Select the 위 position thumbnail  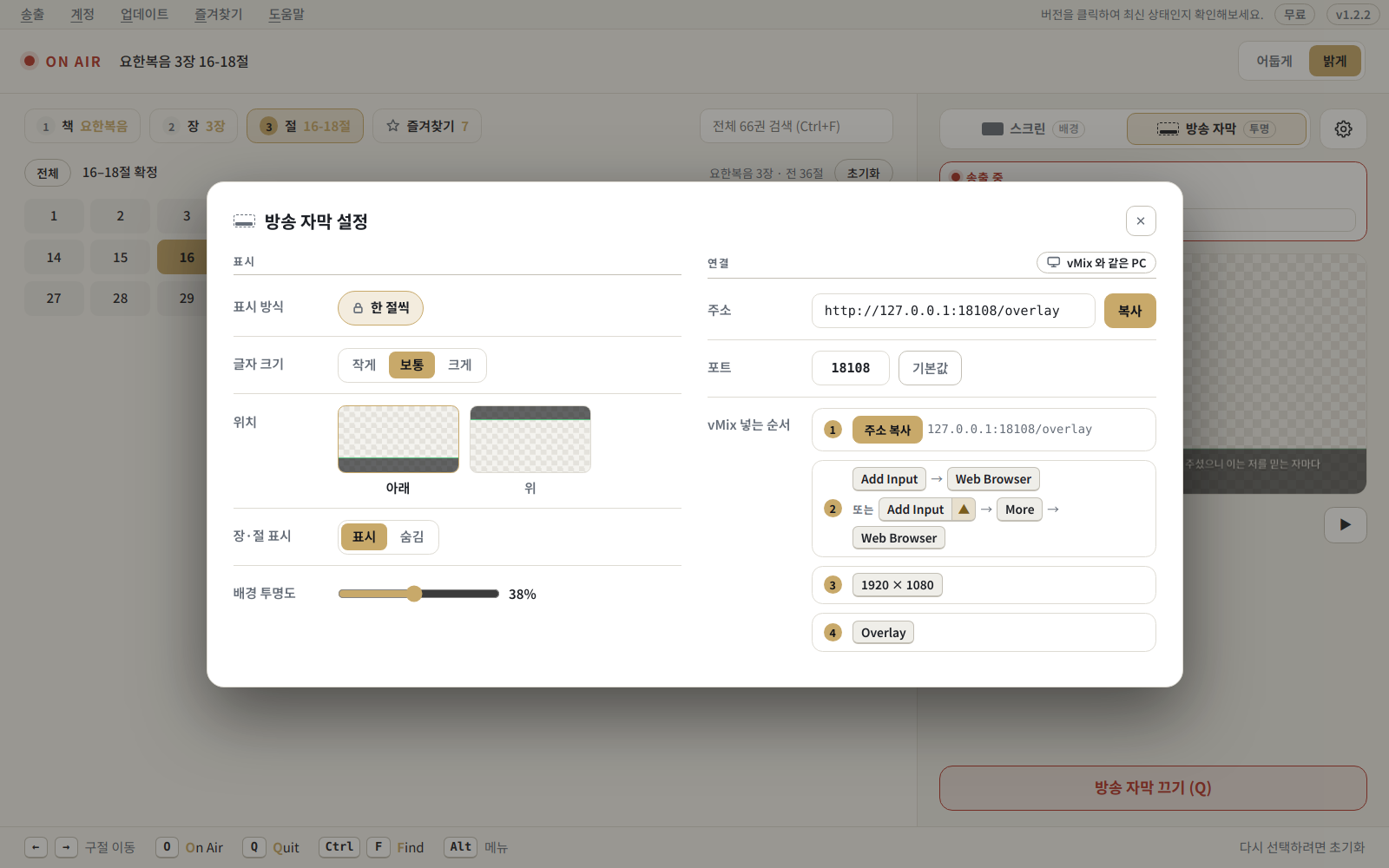coord(530,439)
